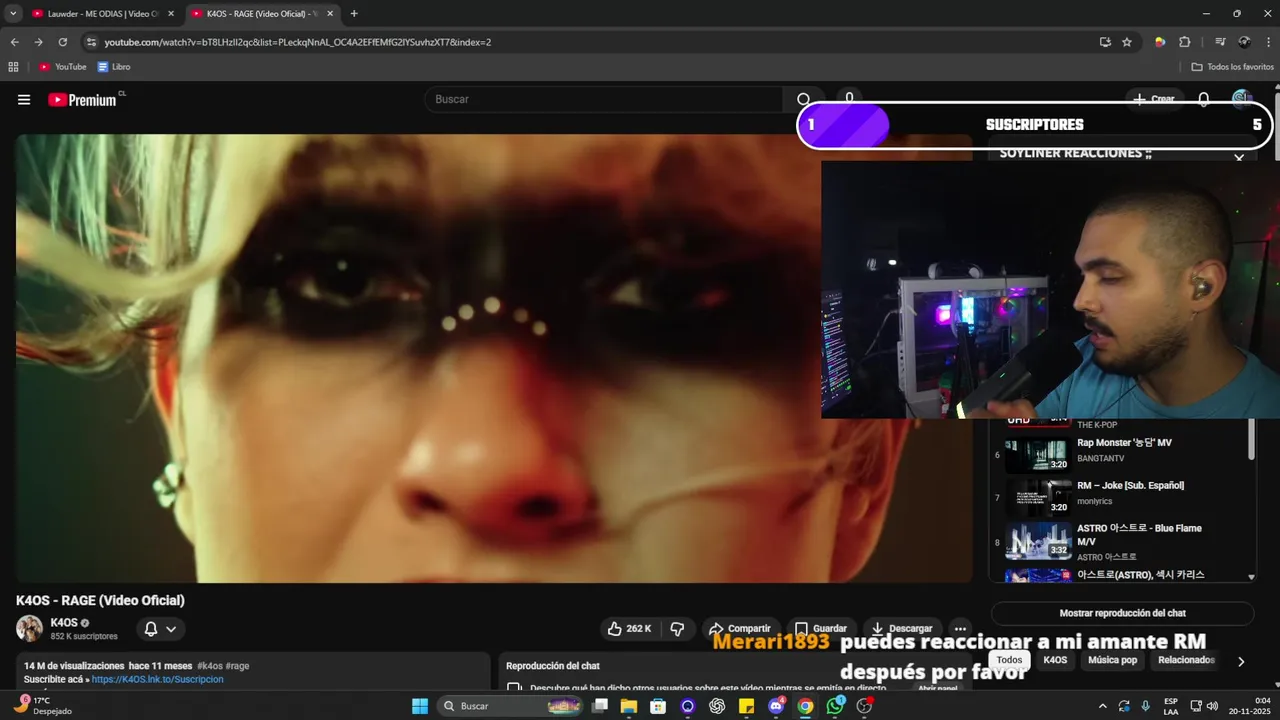The width and height of the screenshot is (1280, 720).
Task: Open Chrome media controls icon
Action: [x=1220, y=42]
